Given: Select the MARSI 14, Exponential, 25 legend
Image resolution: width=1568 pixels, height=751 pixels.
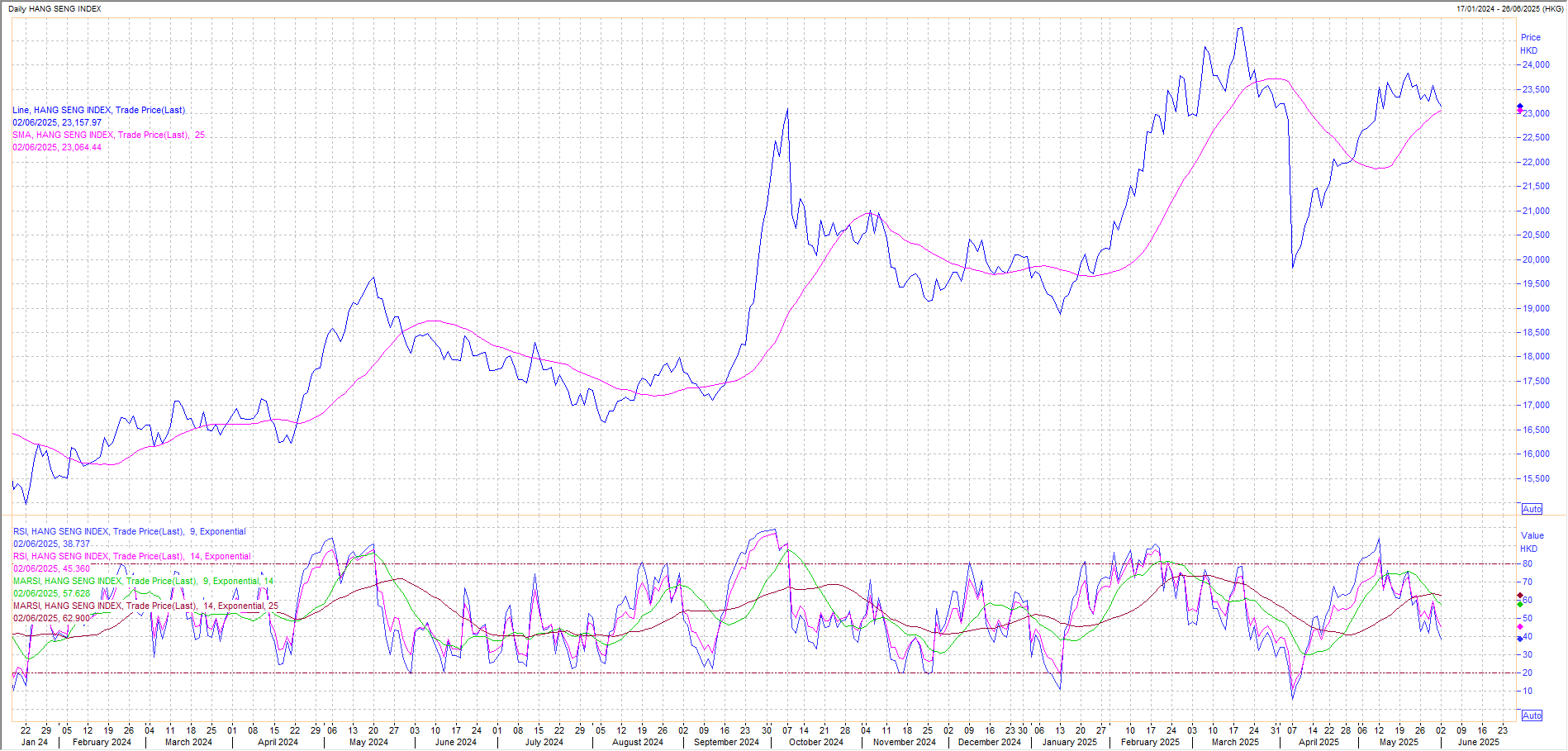Looking at the screenshot, I should (145, 606).
